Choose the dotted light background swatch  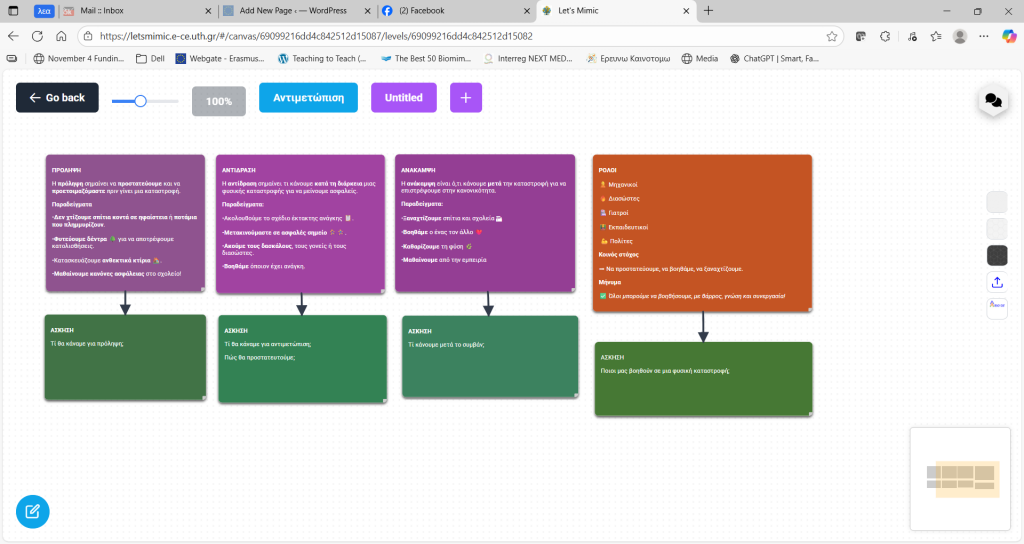997,229
